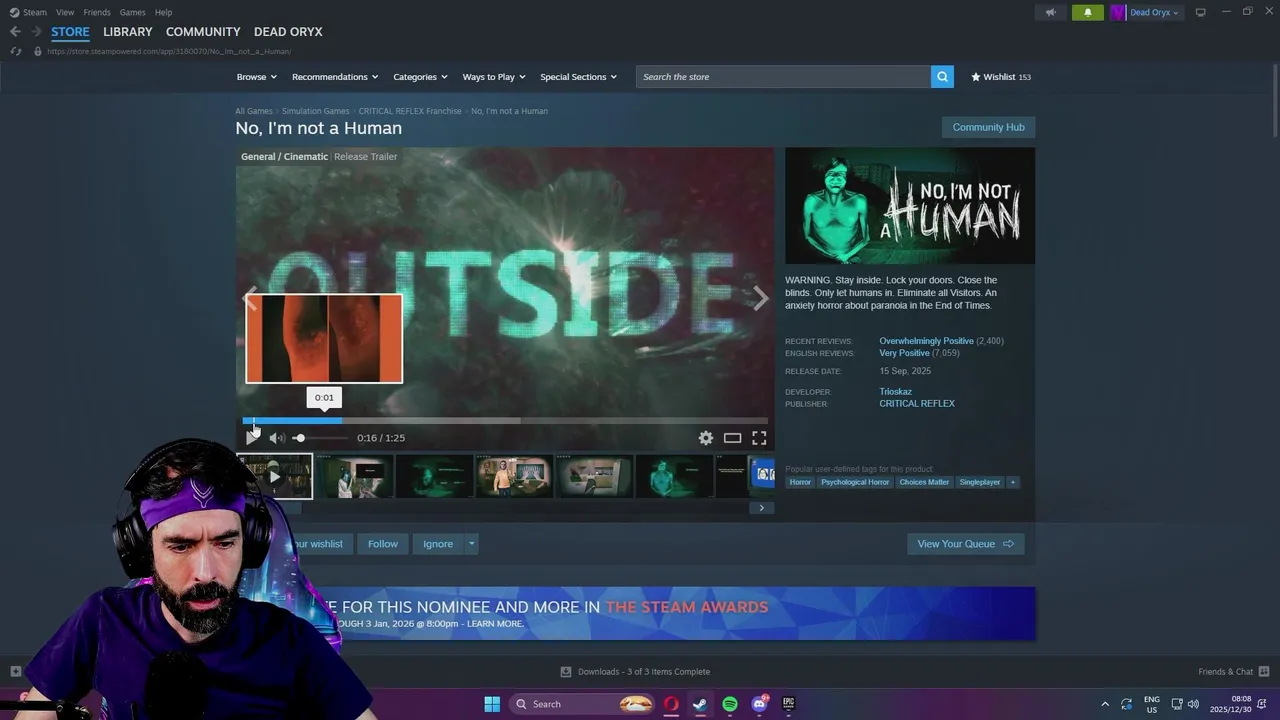The width and height of the screenshot is (1280, 720).
Task: Open Spotify from the taskbar
Action: click(730, 704)
